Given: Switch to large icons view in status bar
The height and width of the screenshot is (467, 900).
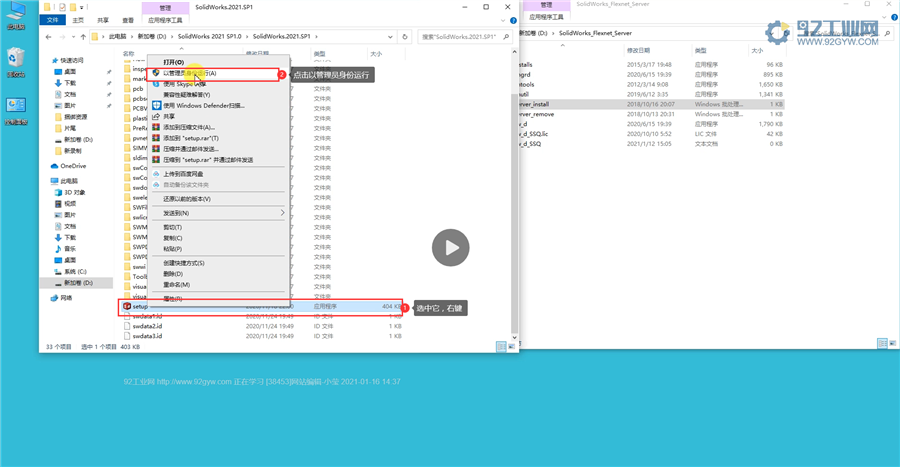Looking at the screenshot, I should click(x=511, y=347).
